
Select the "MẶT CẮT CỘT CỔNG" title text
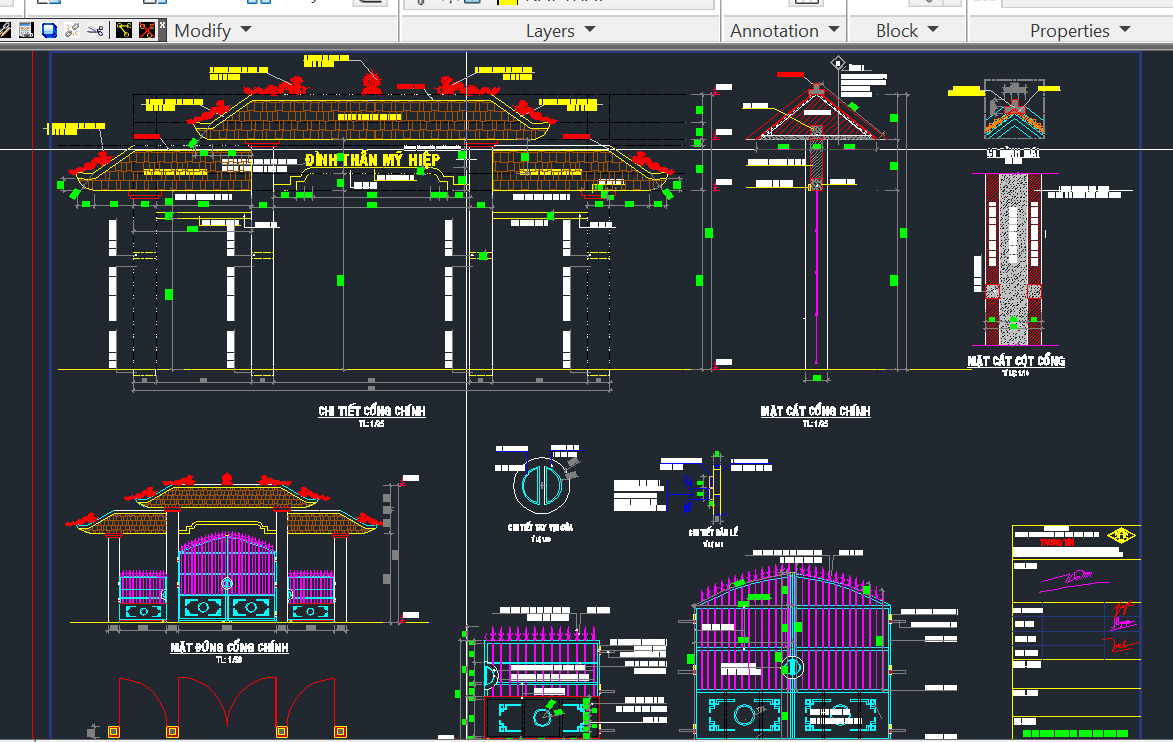(x=1015, y=360)
